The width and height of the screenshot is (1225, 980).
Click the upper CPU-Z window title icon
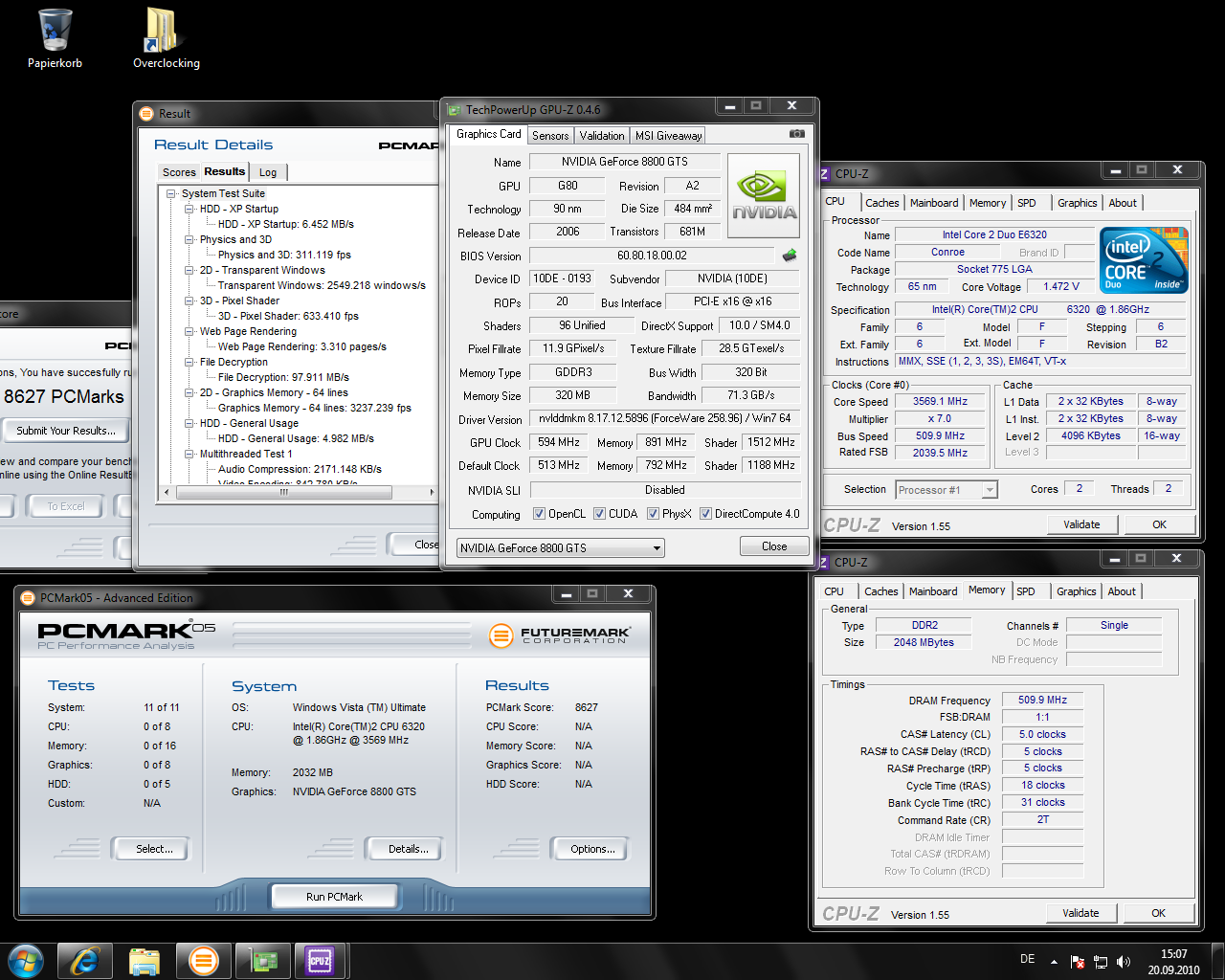click(824, 173)
